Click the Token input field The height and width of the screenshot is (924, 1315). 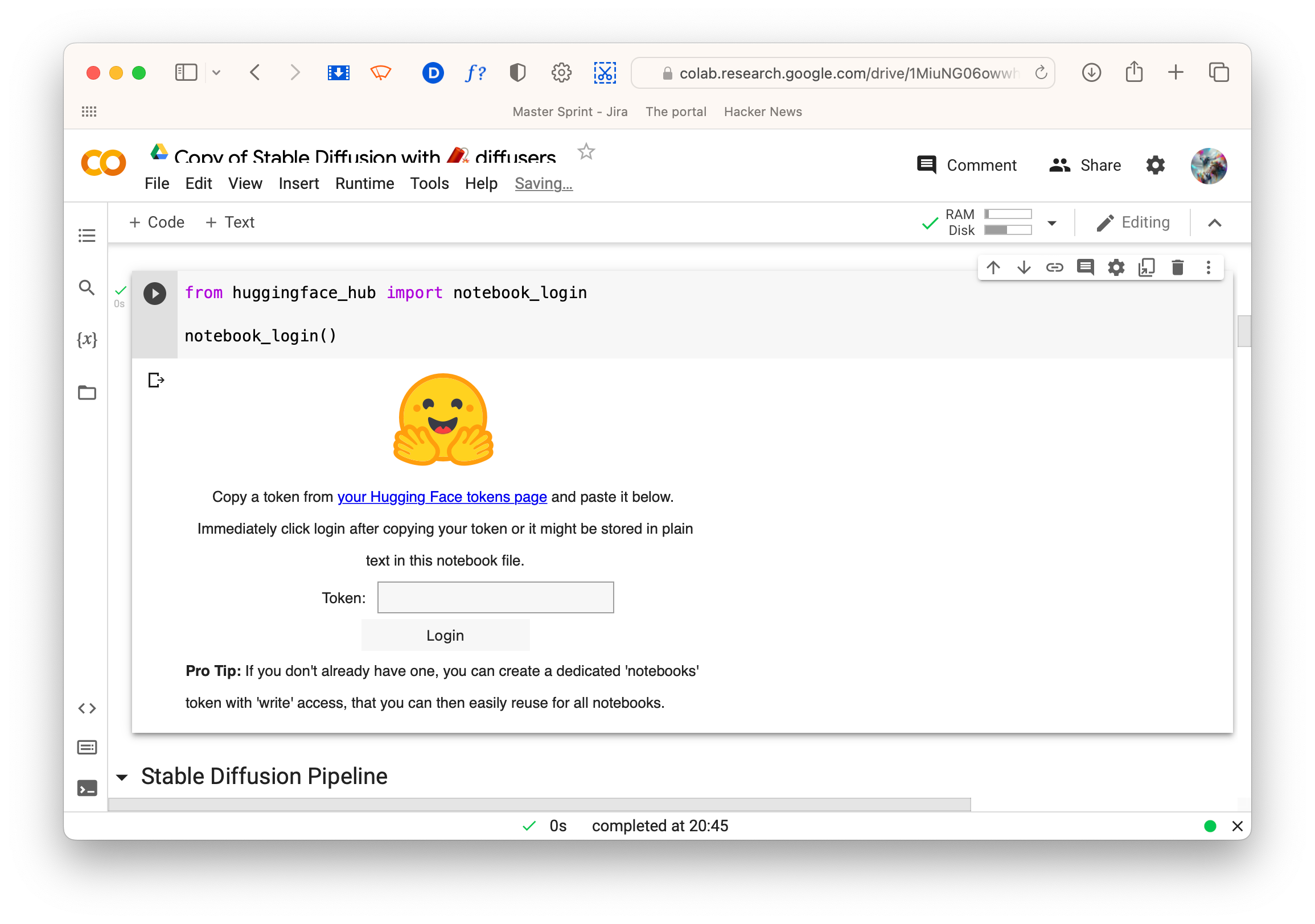click(x=497, y=596)
